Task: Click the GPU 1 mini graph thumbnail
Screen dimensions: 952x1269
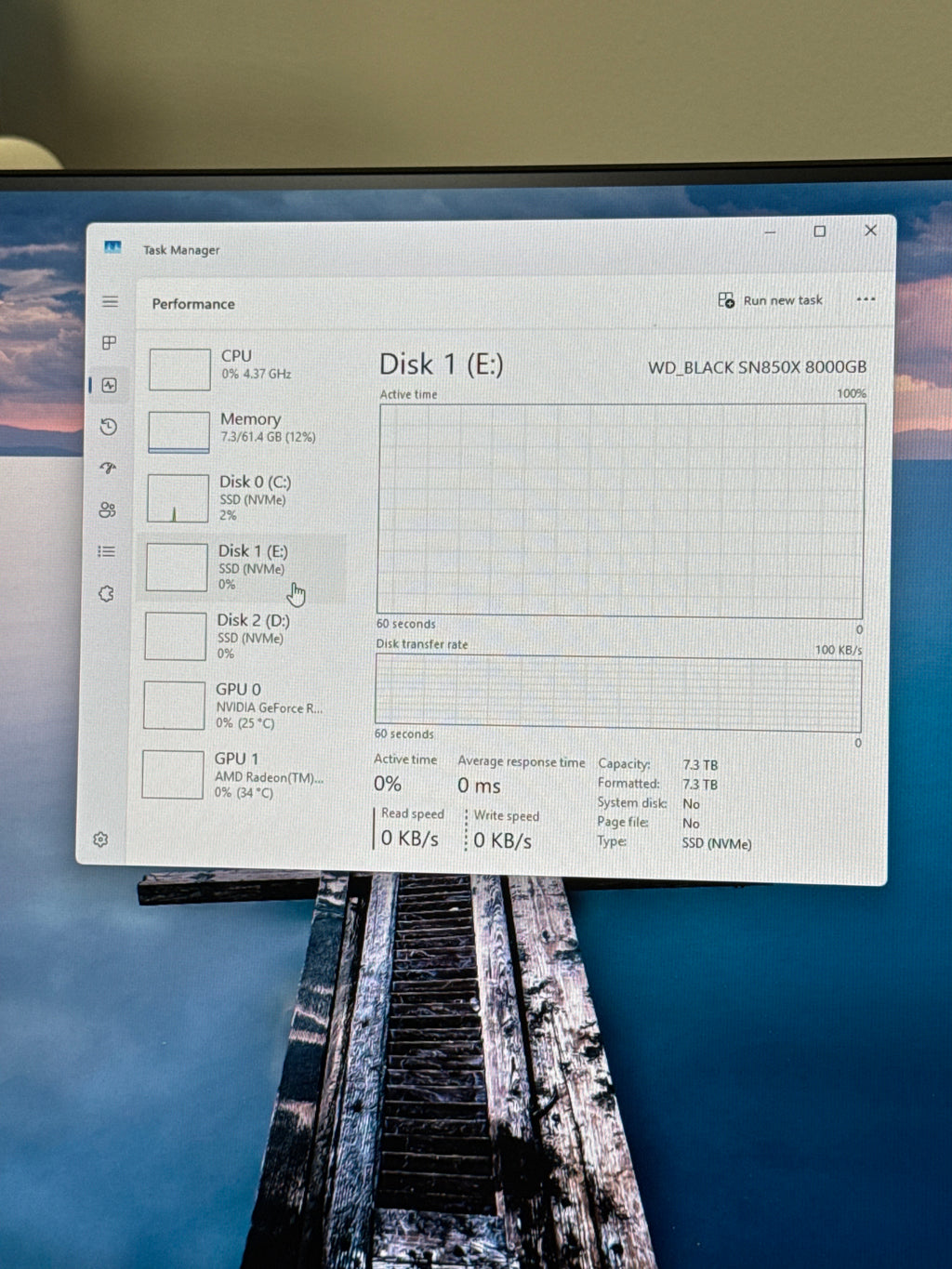Action: pos(173,774)
